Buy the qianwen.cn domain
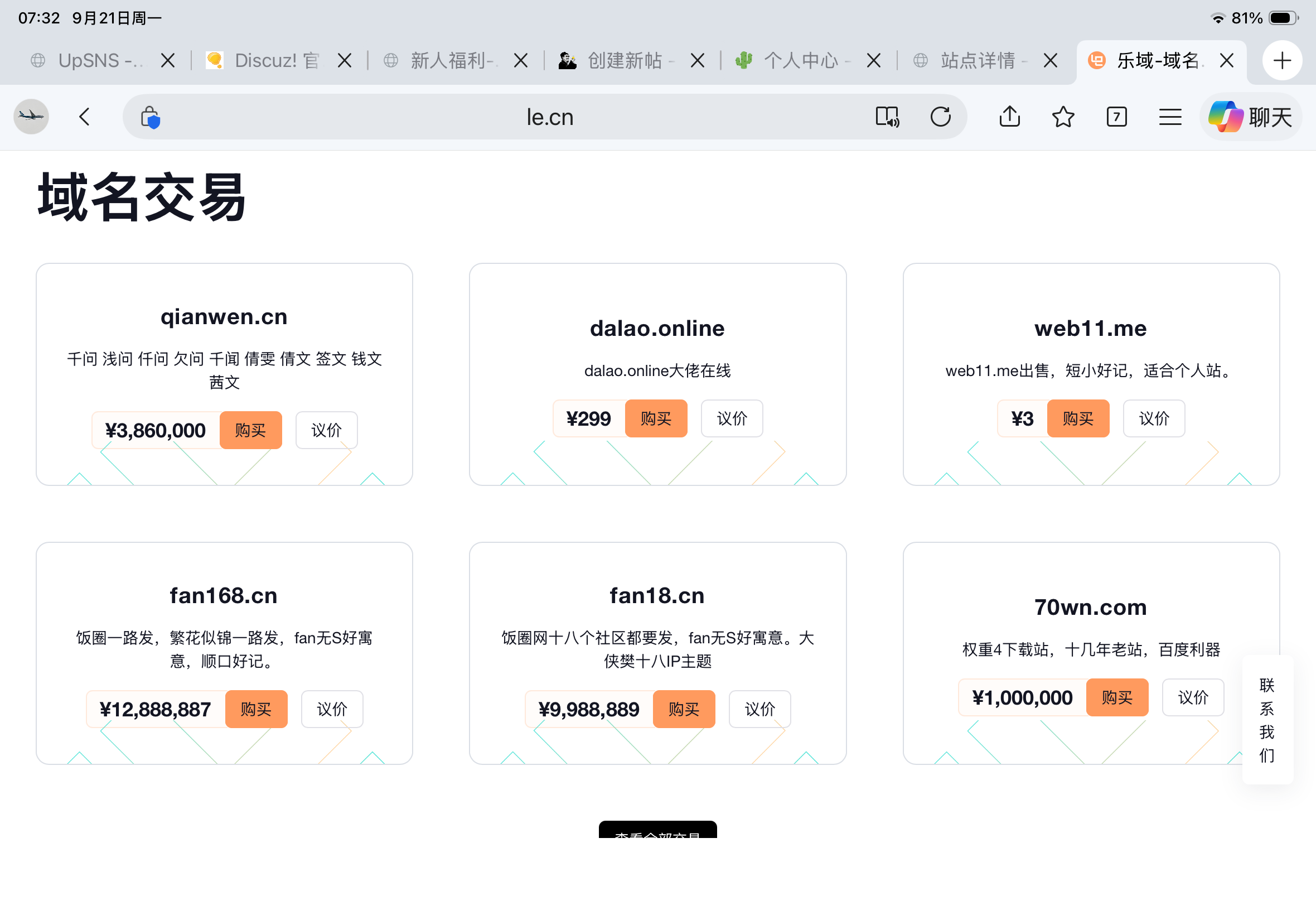 click(250, 430)
